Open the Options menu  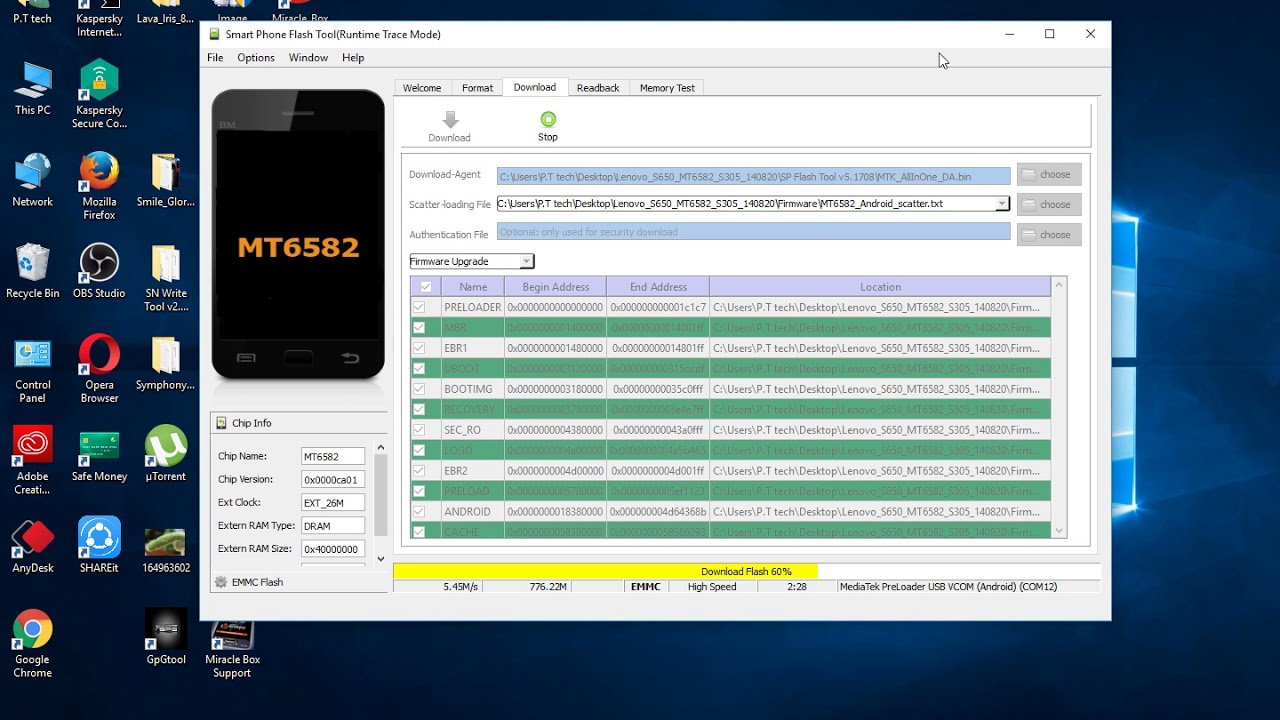point(256,58)
